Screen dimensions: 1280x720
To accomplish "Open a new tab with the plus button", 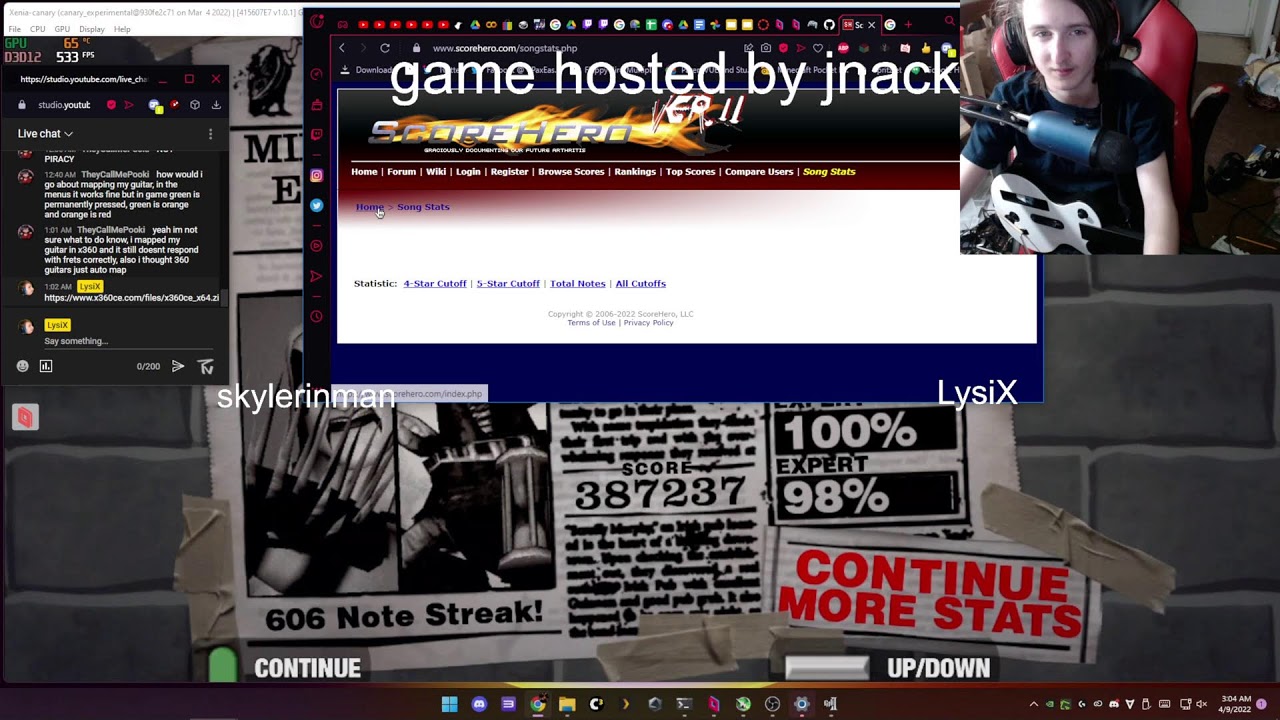I will 908,25.
